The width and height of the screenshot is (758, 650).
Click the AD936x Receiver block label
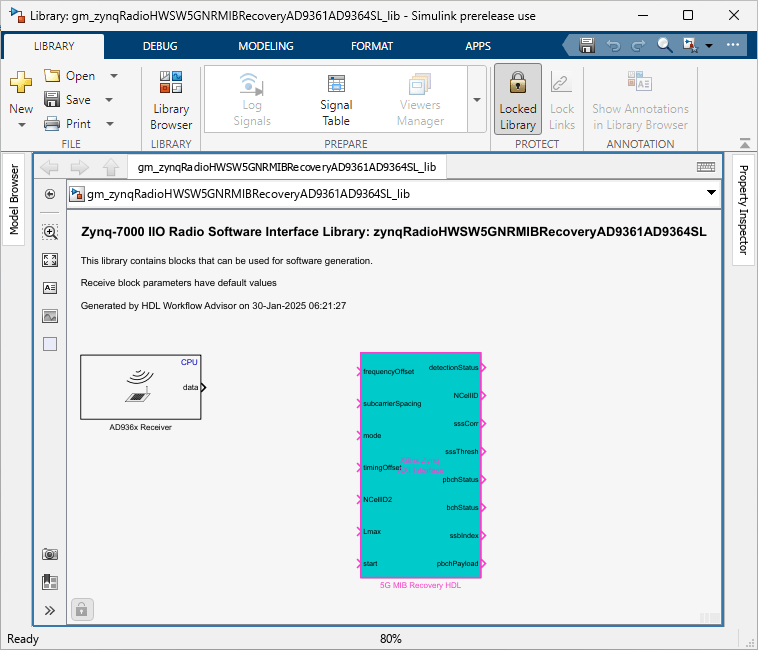(140, 427)
